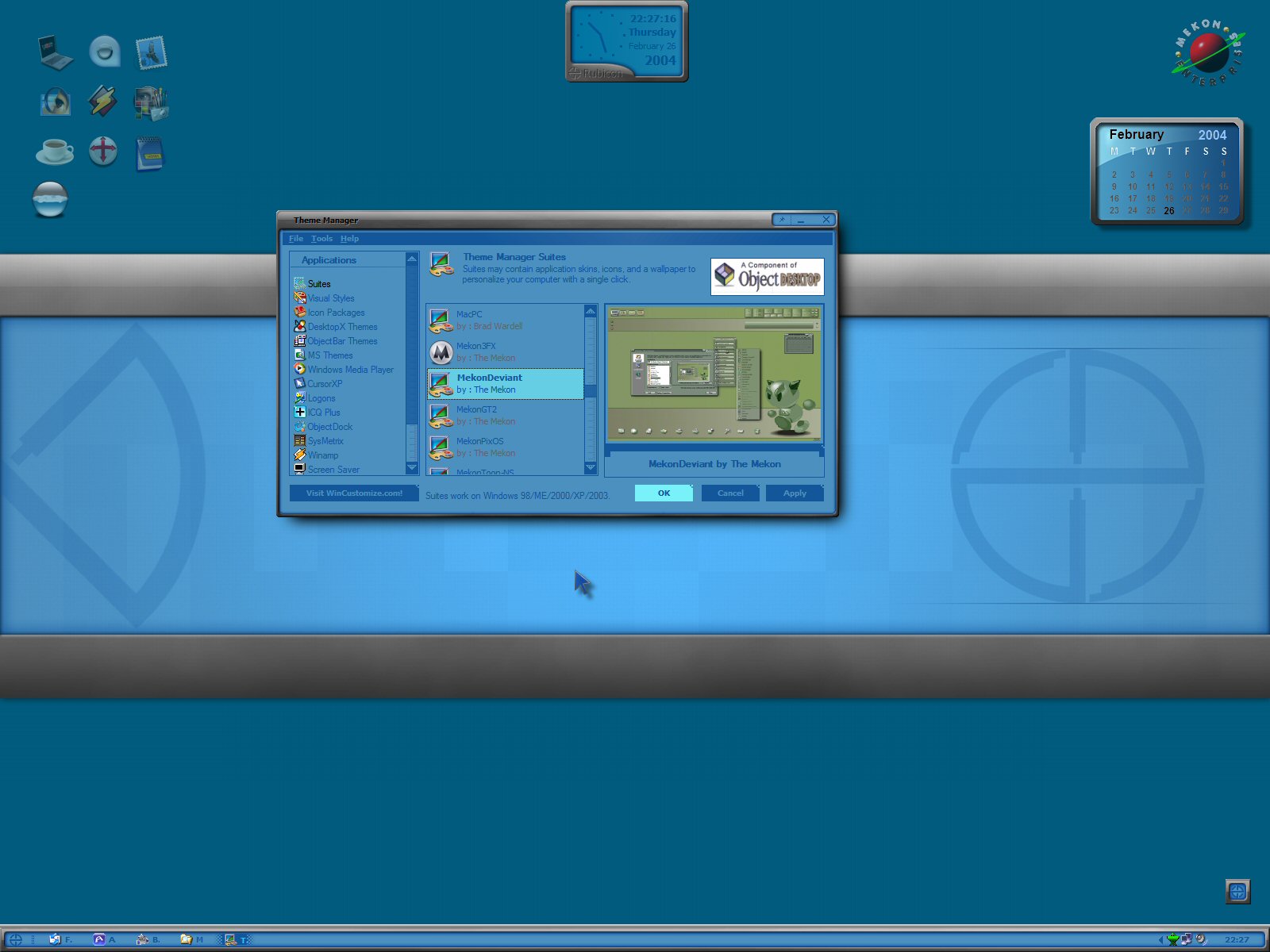Choose ObjectBar Themes in Applications list
The height and width of the screenshot is (952, 1270).
tap(342, 341)
